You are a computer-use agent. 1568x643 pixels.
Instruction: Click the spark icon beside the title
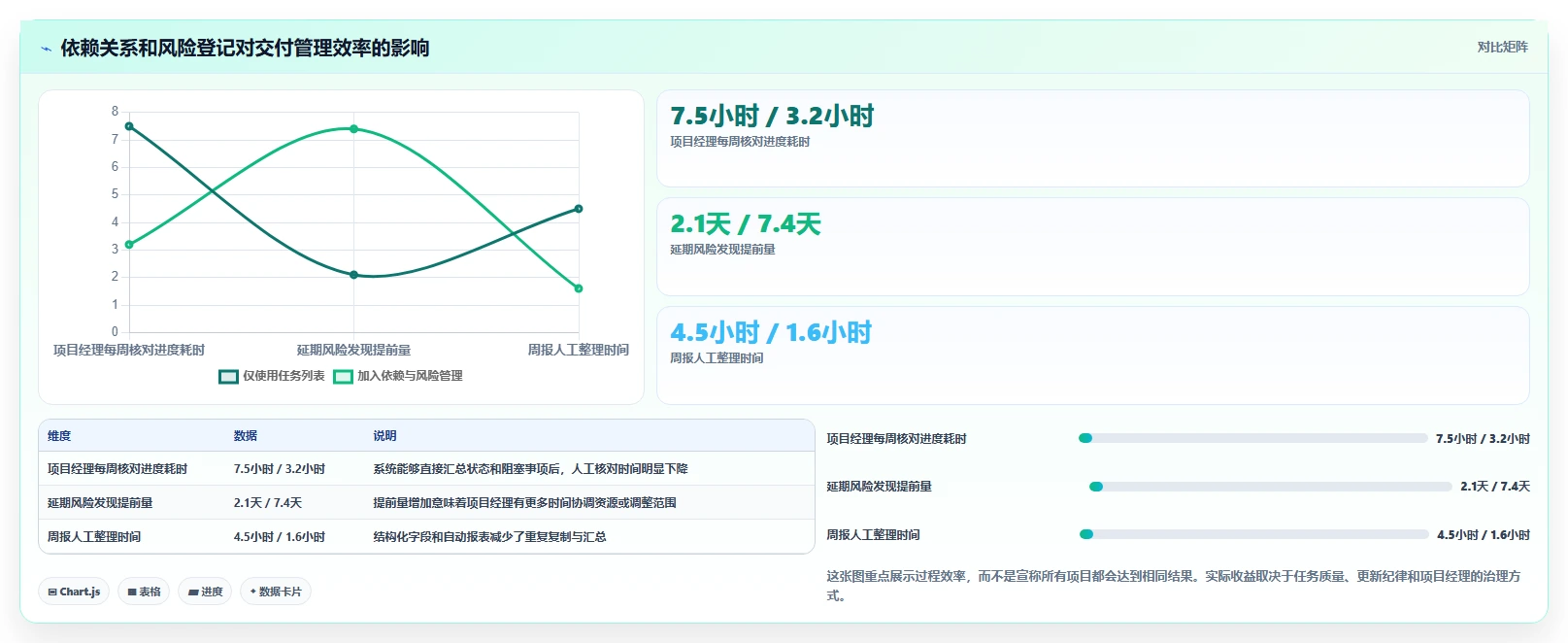46,49
